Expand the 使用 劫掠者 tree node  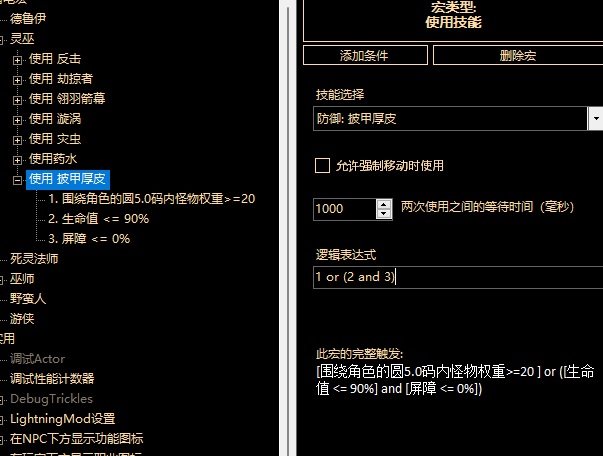tap(18, 79)
